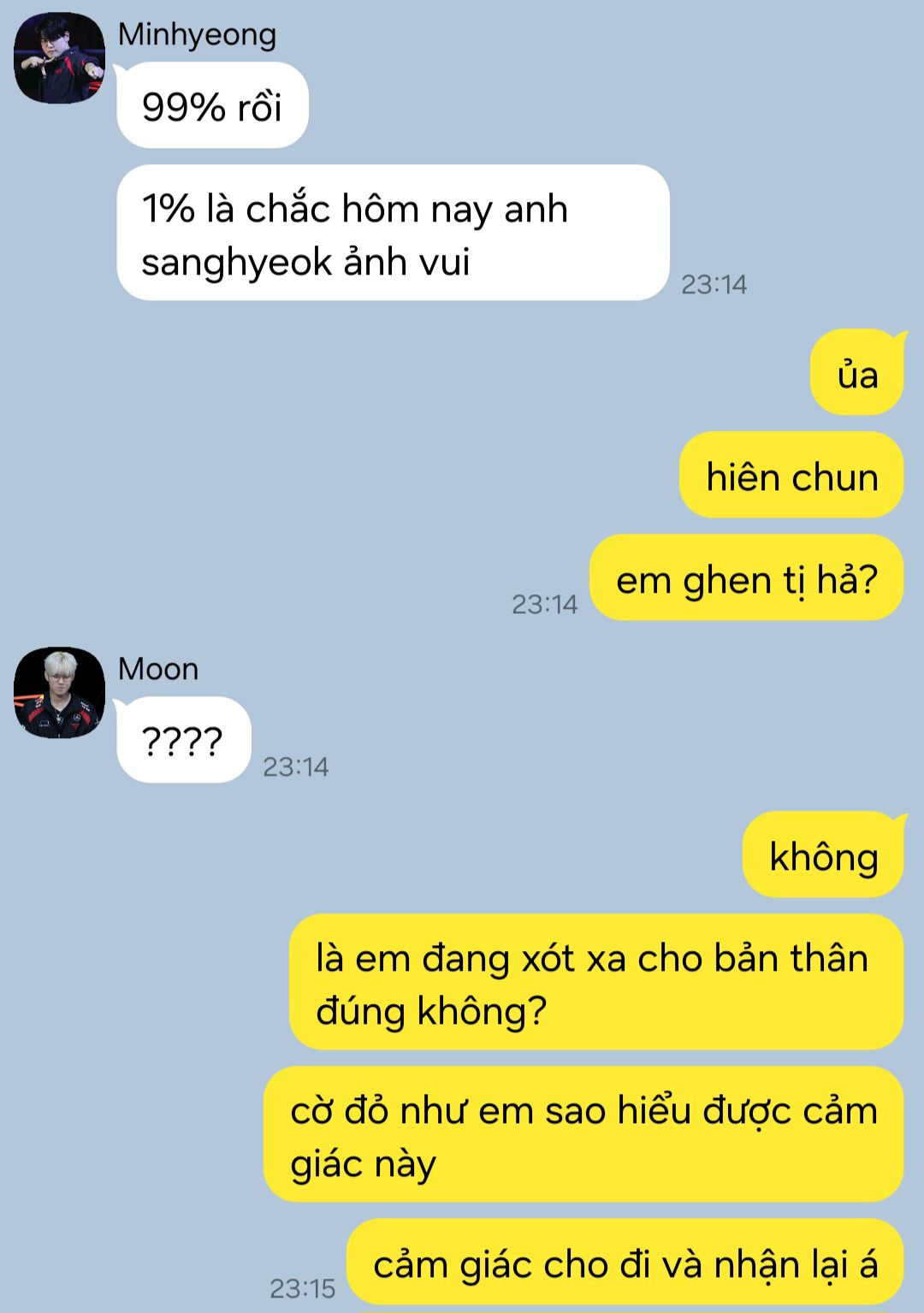Tap the word 'sanghyeok' in Minhyeong's message
924x1313 pixels.
[236, 263]
